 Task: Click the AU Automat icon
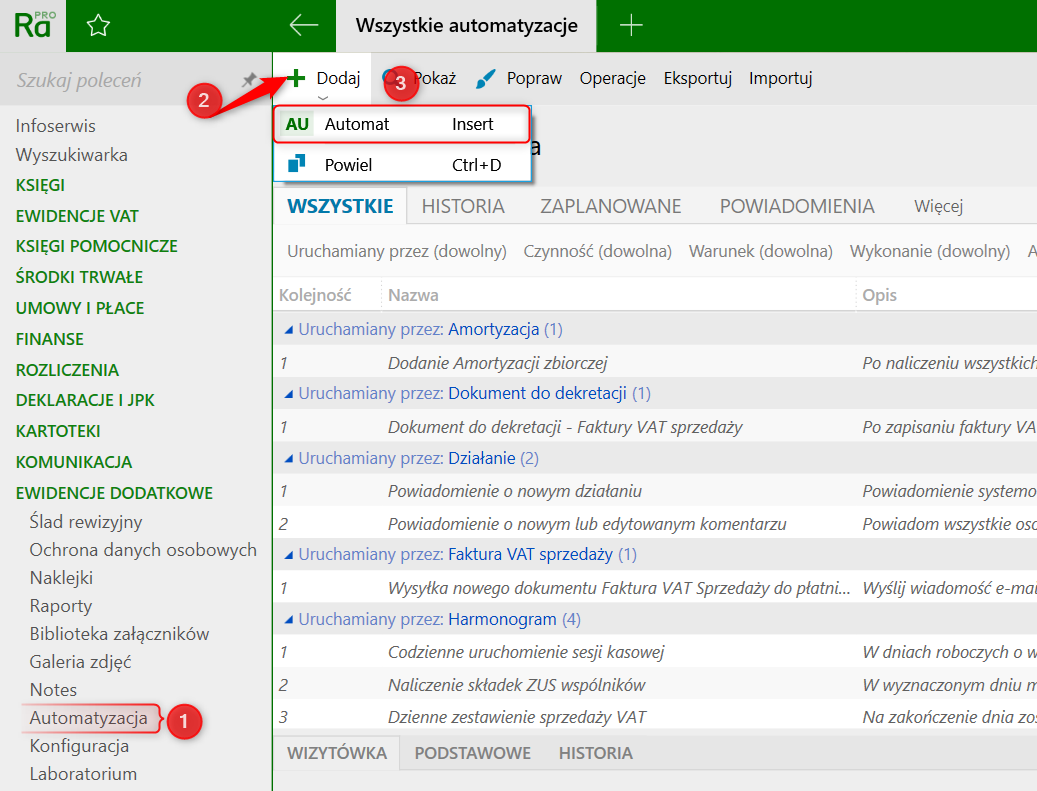pos(297,124)
